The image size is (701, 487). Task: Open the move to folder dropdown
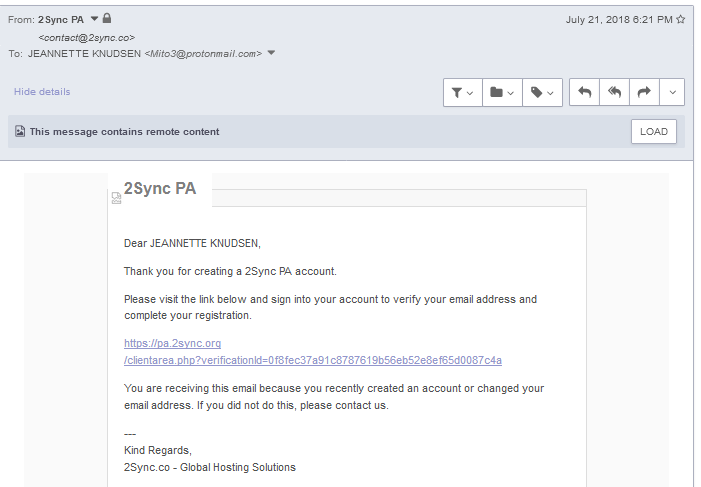(502, 93)
